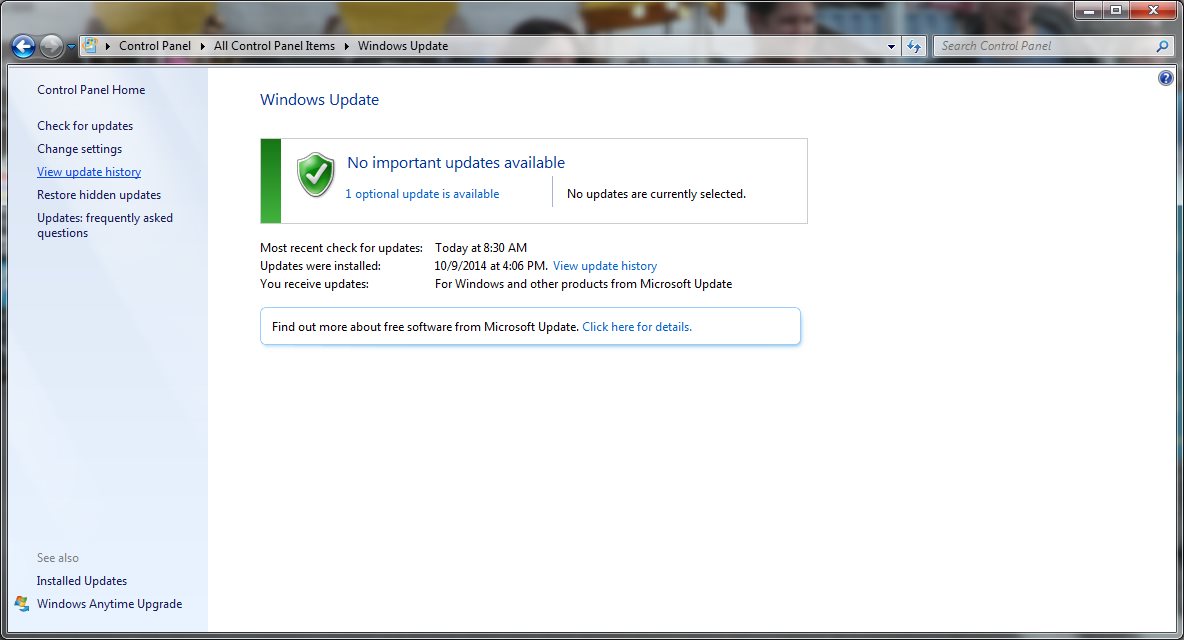This screenshot has height=640, width=1184.
Task: Open Change settings
Action: (x=79, y=149)
